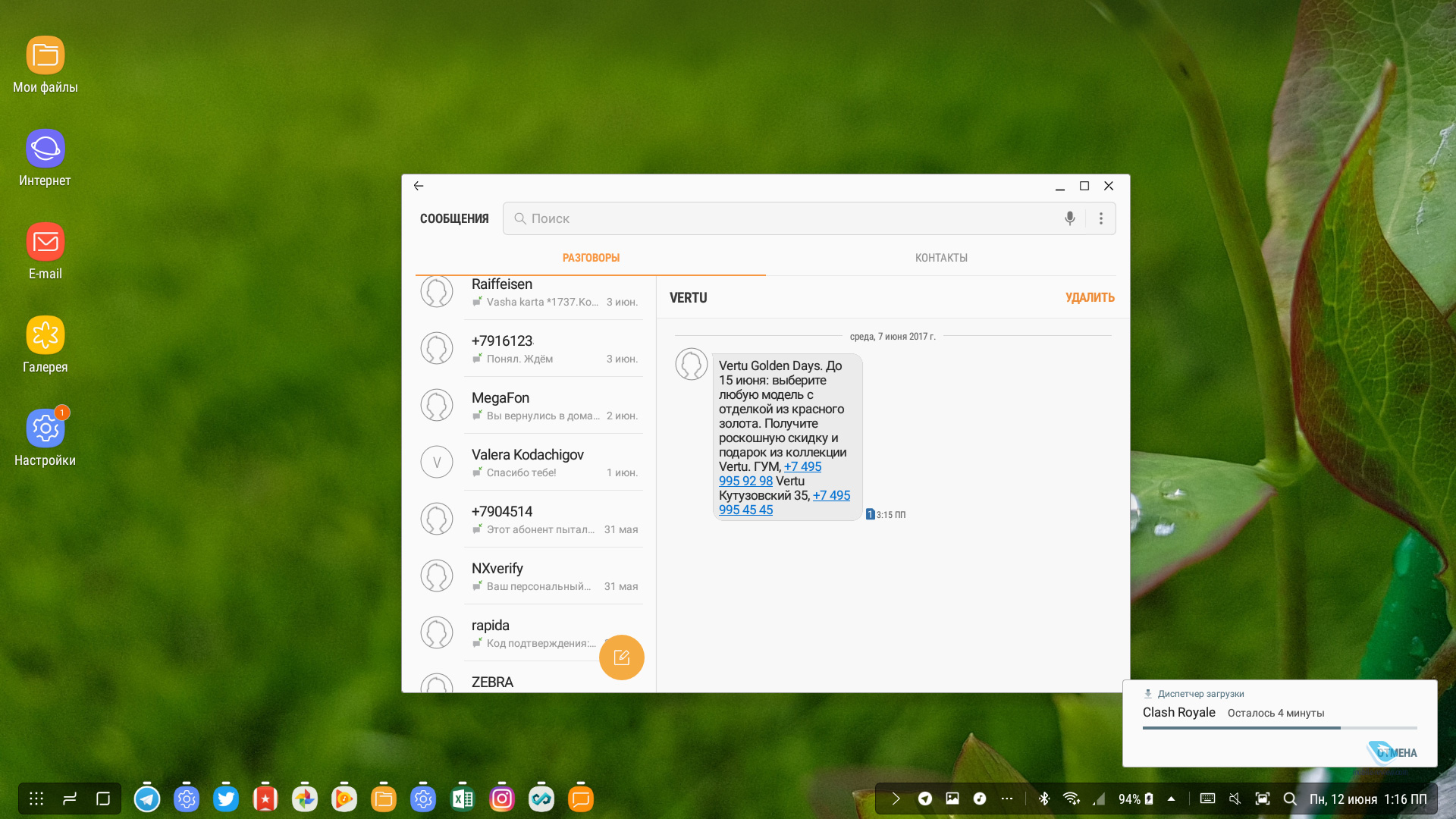Open the red star bookmark app in the taskbar
This screenshot has height=819, width=1456.
point(265,799)
